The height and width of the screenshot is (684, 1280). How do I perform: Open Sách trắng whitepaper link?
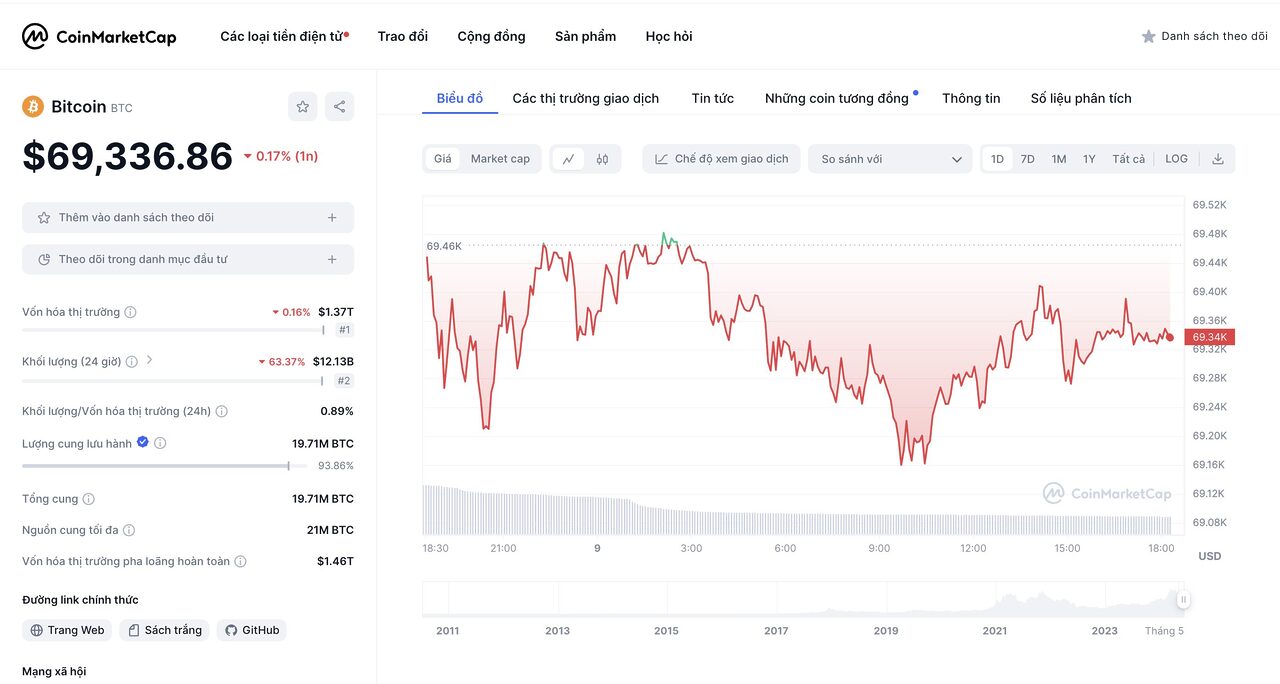click(x=164, y=630)
